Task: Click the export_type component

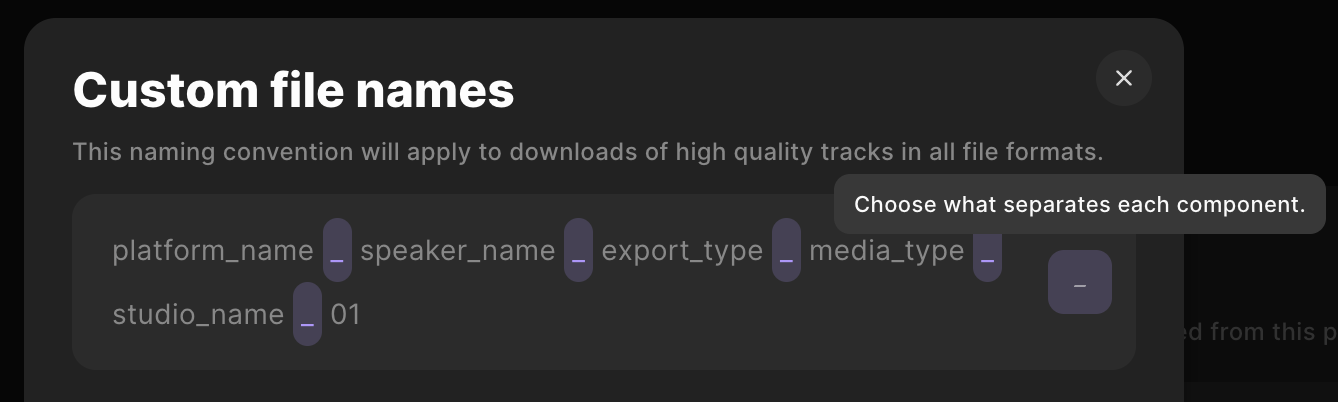Action: pos(682,250)
